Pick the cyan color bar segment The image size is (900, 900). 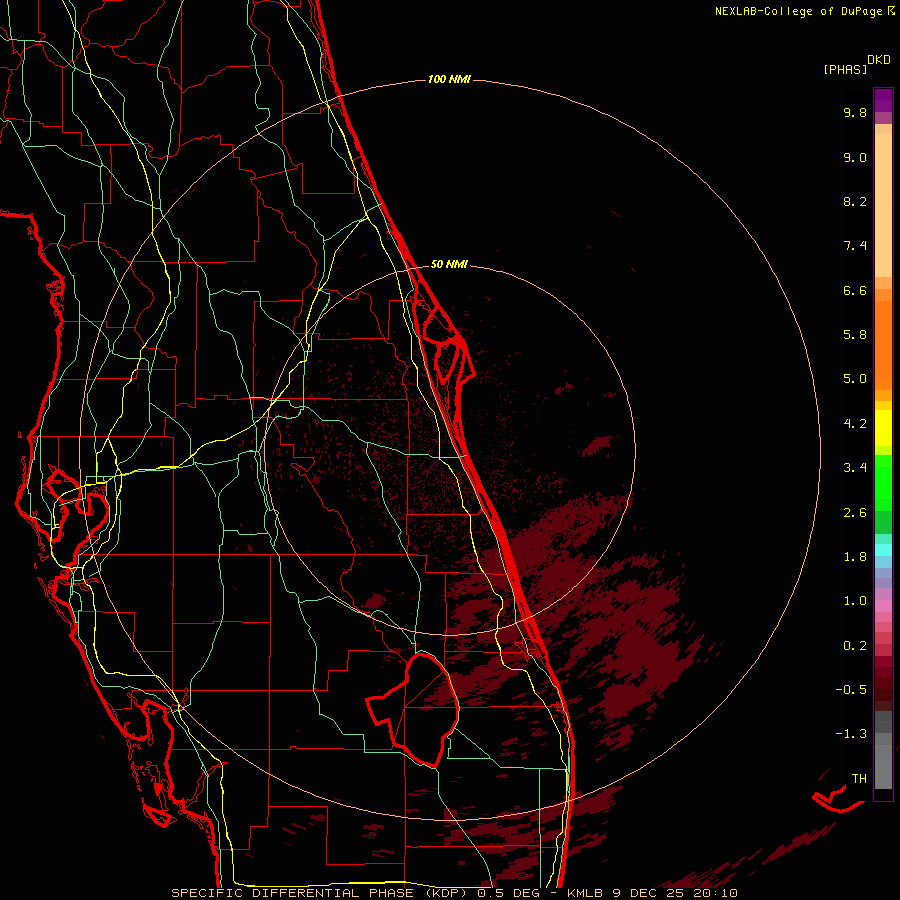pyautogui.click(x=883, y=550)
